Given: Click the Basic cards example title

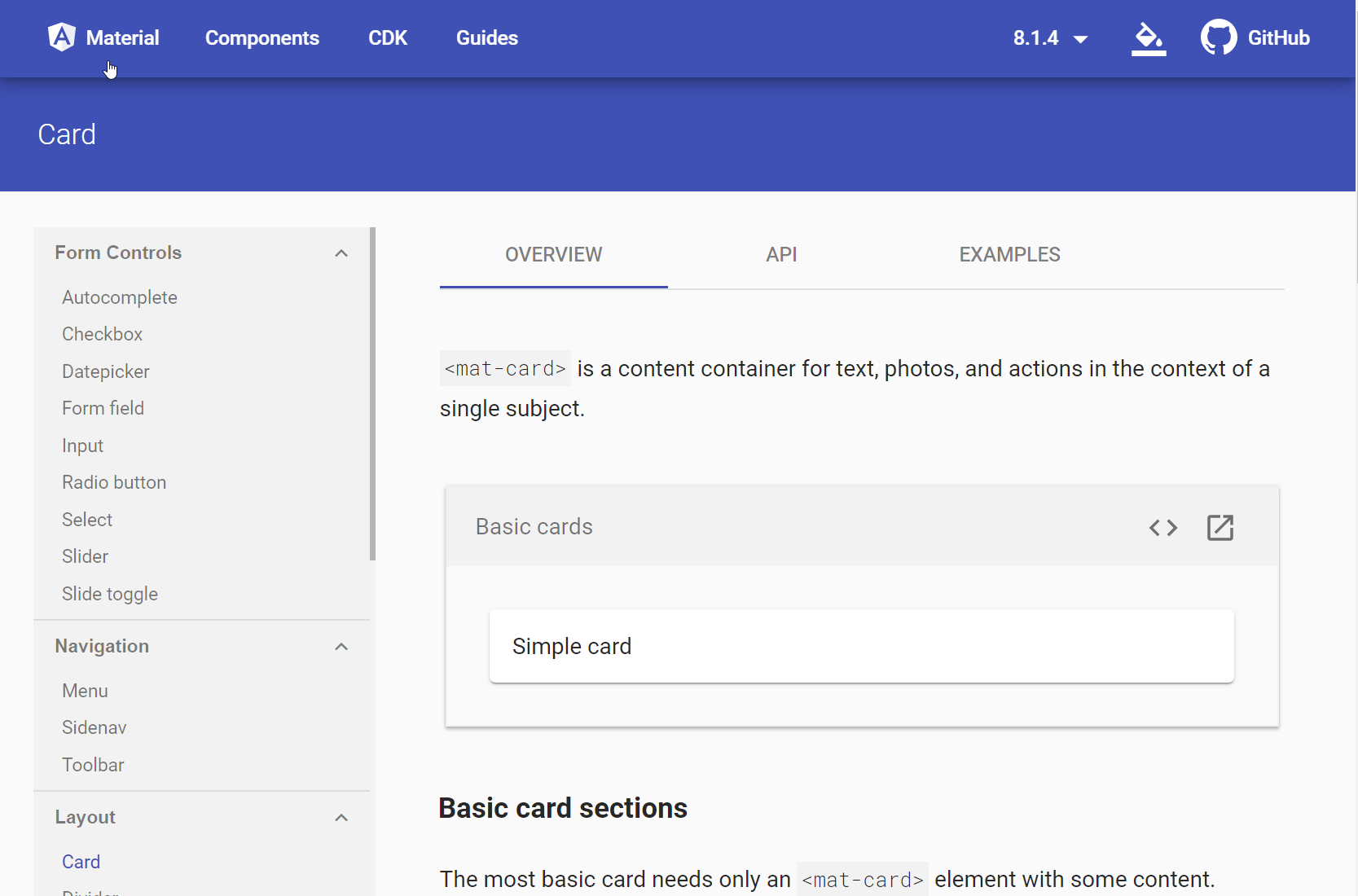Looking at the screenshot, I should tap(534, 527).
